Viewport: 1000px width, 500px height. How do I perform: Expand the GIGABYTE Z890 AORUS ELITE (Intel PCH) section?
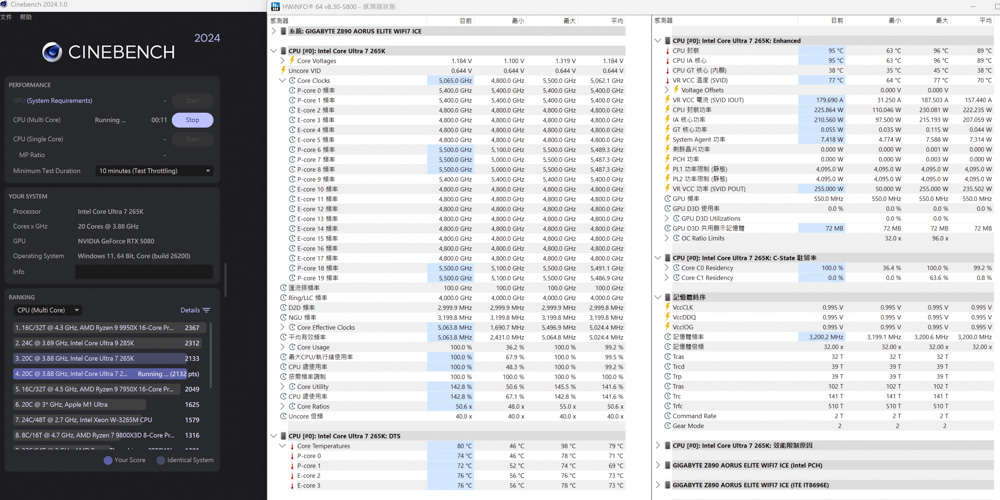[658, 465]
